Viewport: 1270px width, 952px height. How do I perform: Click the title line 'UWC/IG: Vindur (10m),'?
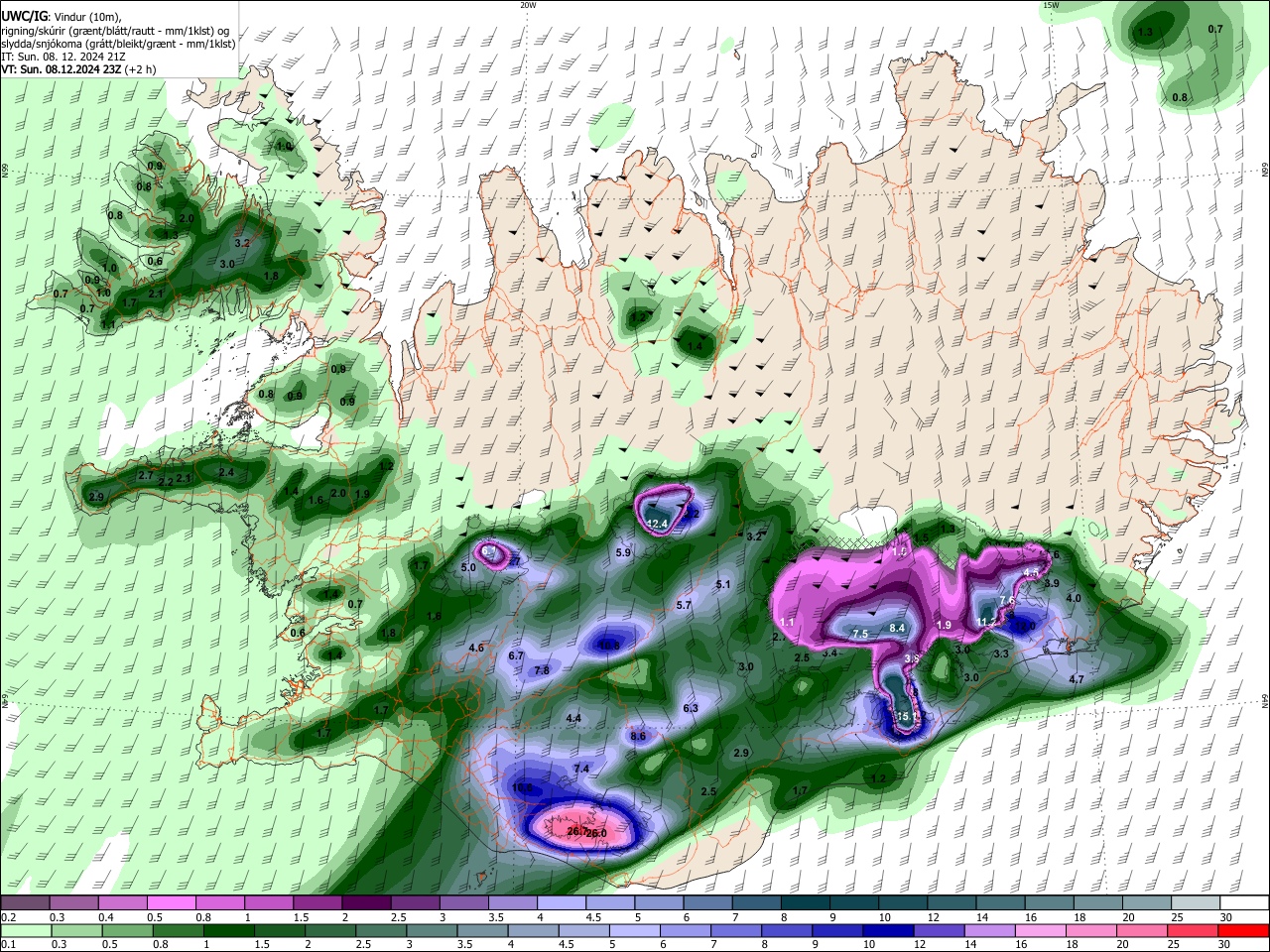(x=61, y=16)
